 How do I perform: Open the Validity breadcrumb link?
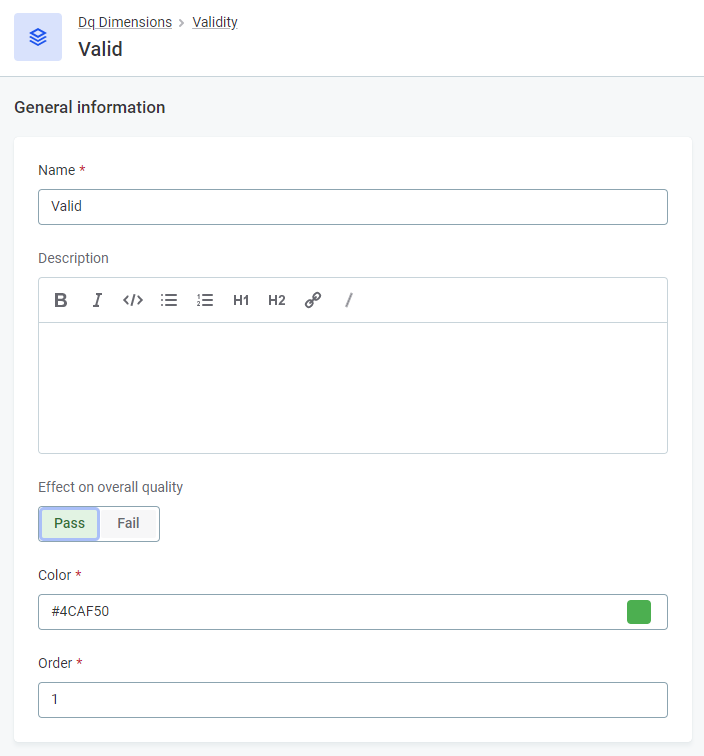click(x=215, y=22)
